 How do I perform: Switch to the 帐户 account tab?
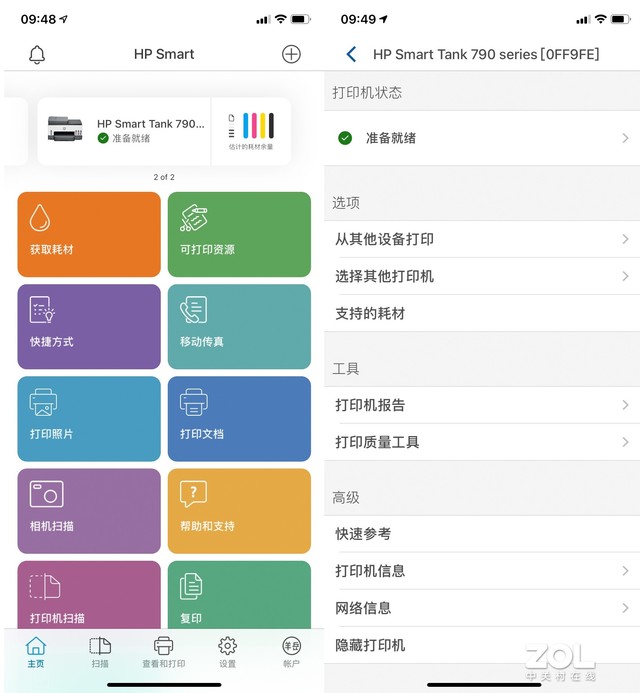(x=291, y=652)
